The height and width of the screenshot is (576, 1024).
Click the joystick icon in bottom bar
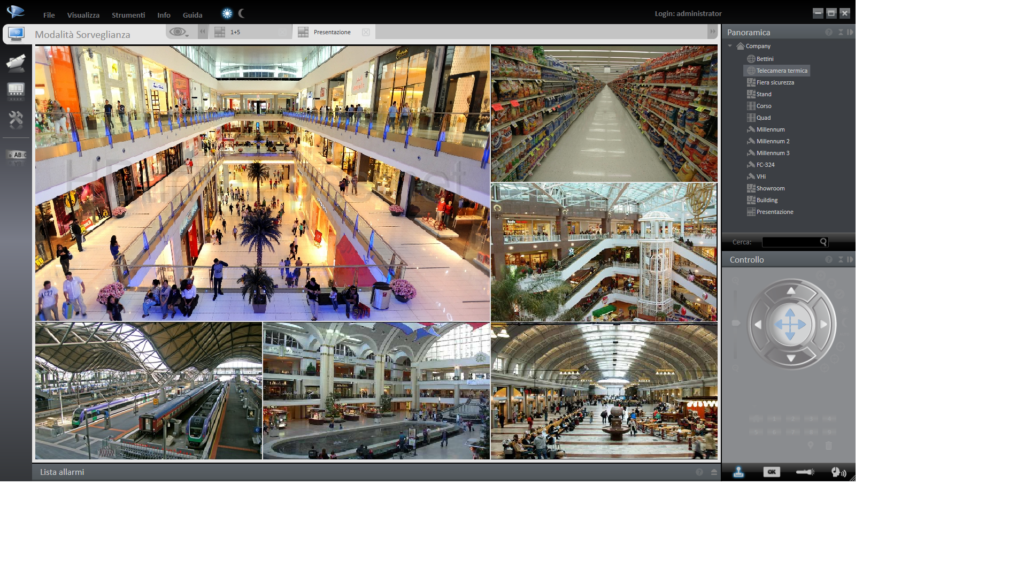[738, 472]
